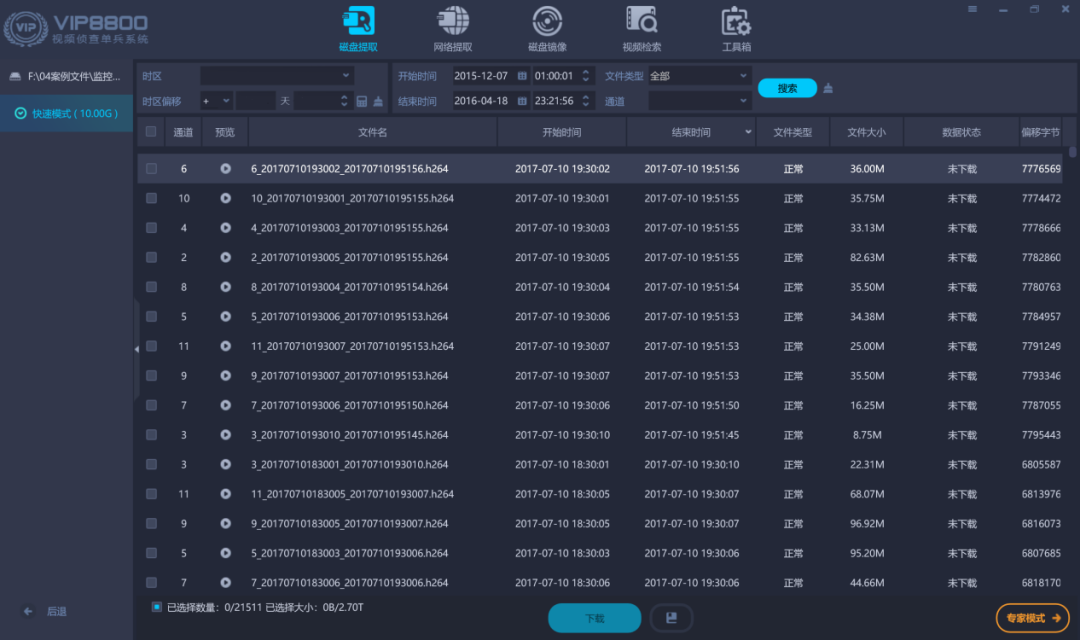Toggle the select-all checkbox in table header
The height and width of the screenshot is (640, 1080).
(151, 132)
